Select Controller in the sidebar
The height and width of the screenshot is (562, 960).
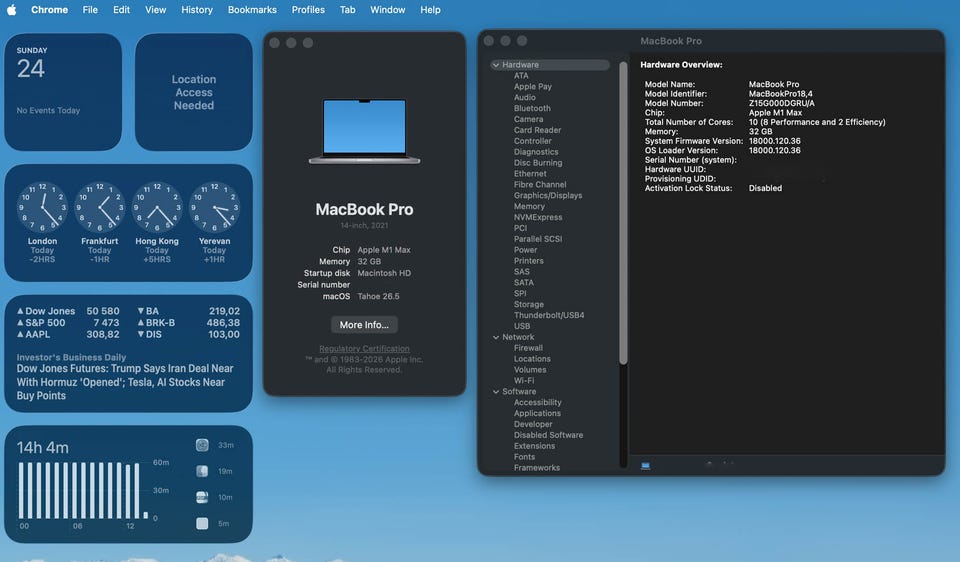point(533,141)
